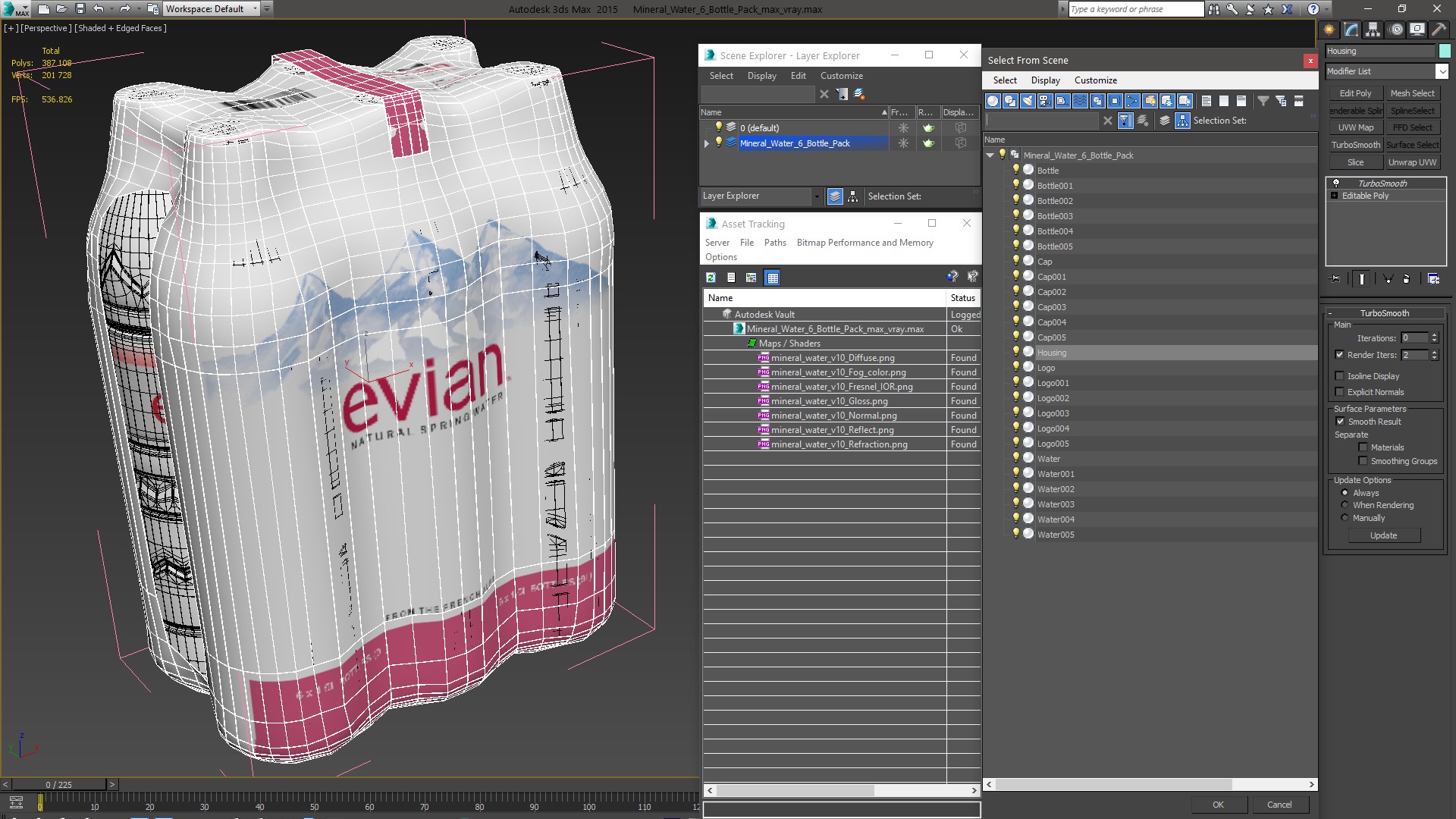Select When Rendering update option
This screenshot has width=1456, height=819.
coord(1345,505)
